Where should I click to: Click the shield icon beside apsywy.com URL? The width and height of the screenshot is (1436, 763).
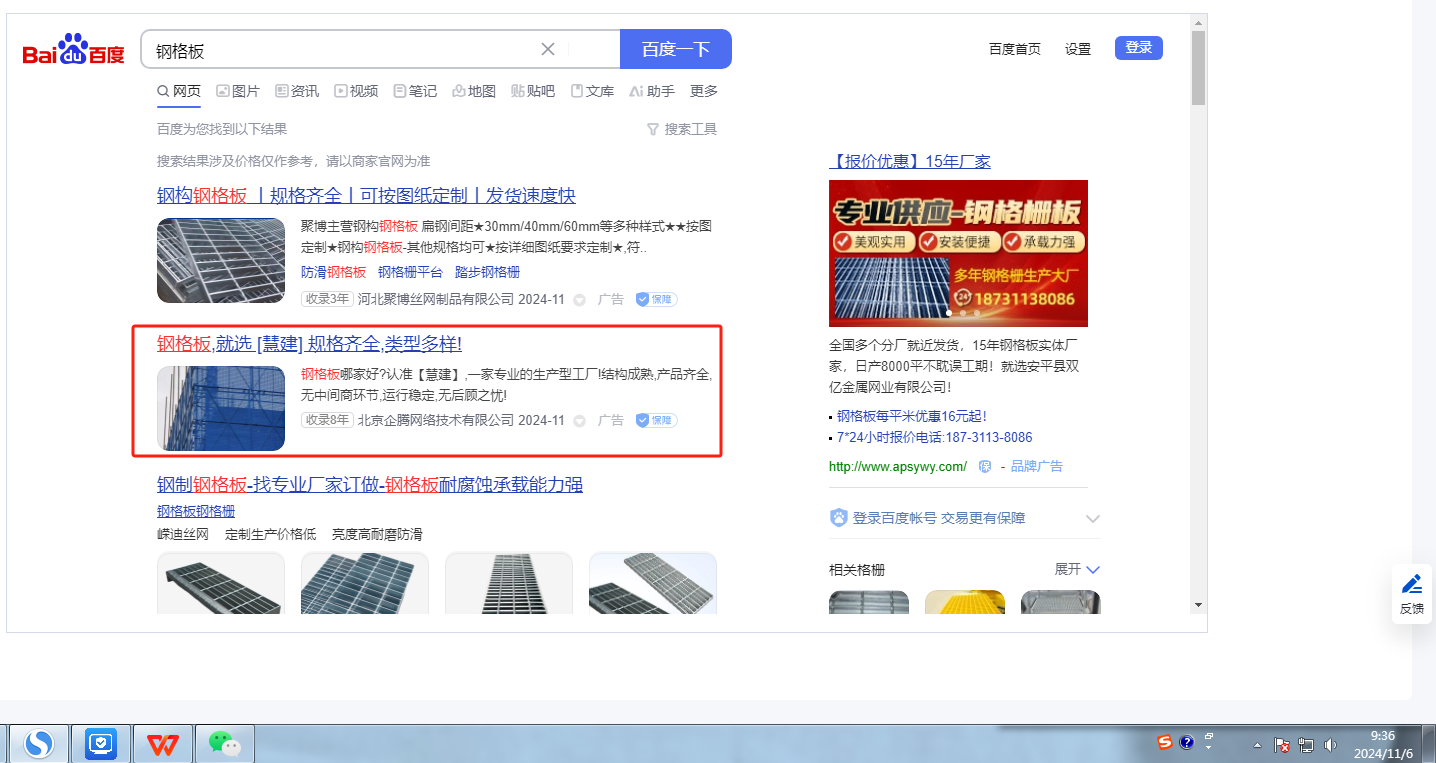pyautogui.click(x=985, y=466)
